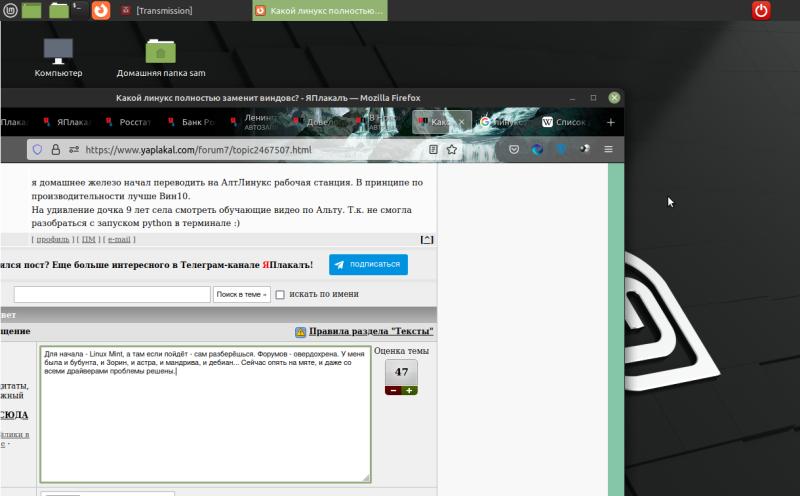Toggle reader view in address bar
The height and width of the screenshot is (496, 800).
tap(433, 150)
